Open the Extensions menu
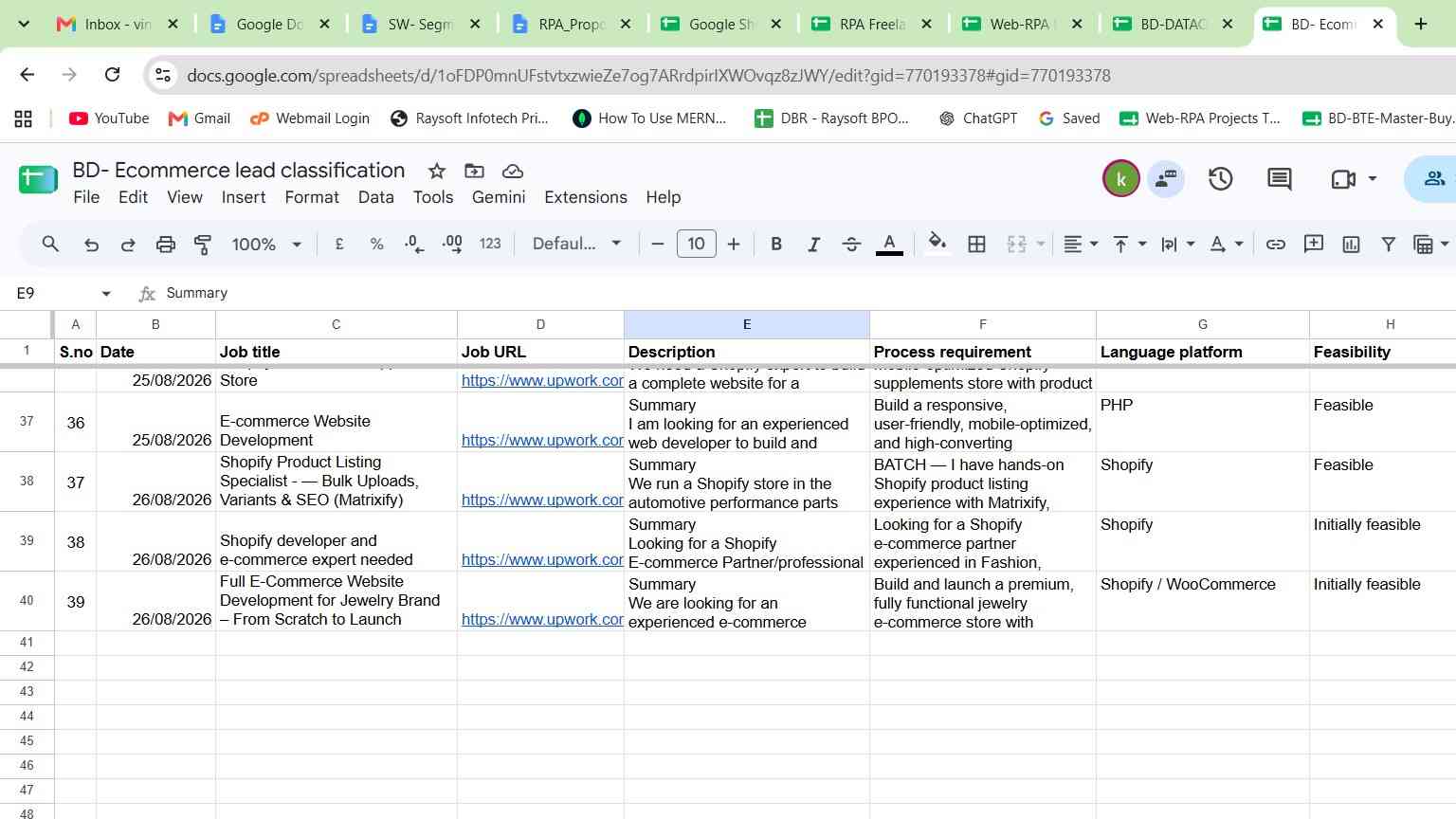Viewport: 1456px width, 819px height. 586,197
